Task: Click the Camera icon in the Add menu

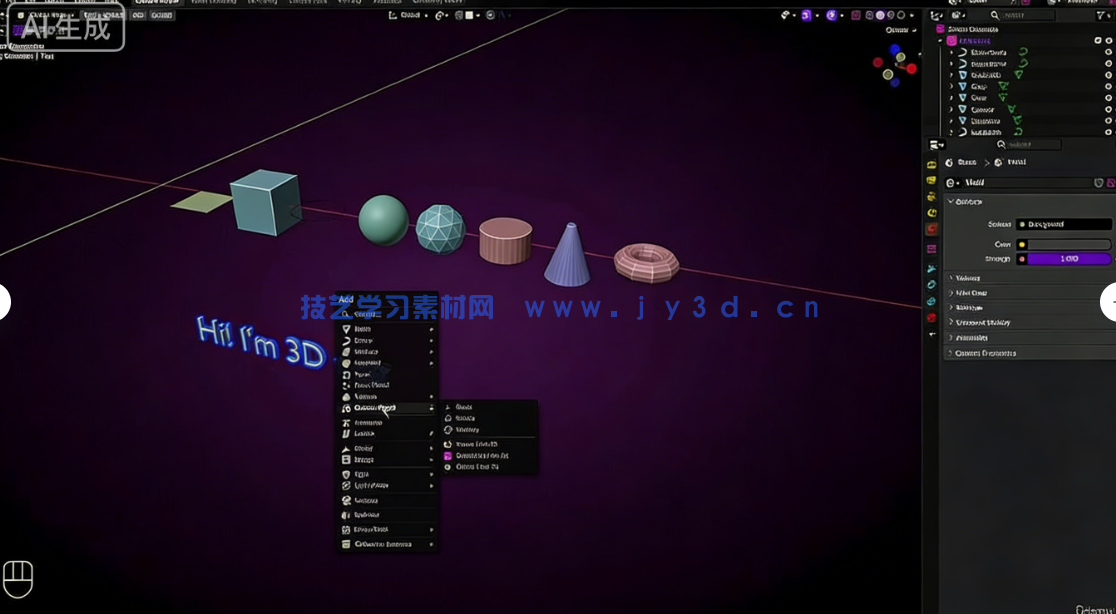Action: pos(347,500)
